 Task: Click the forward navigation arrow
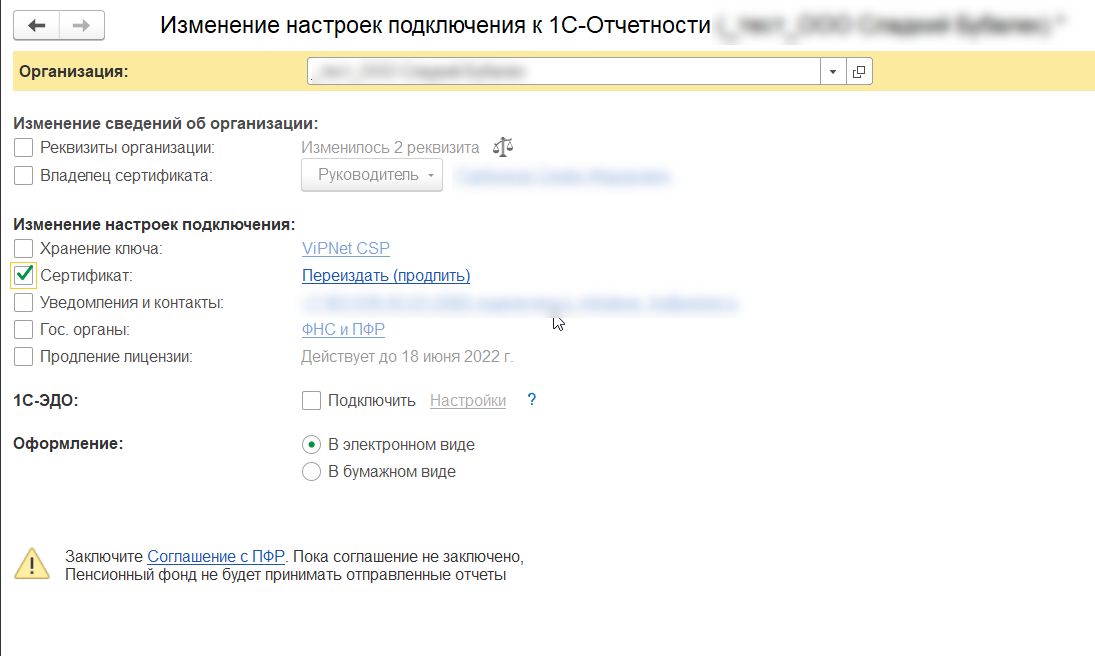click(82, 26)
